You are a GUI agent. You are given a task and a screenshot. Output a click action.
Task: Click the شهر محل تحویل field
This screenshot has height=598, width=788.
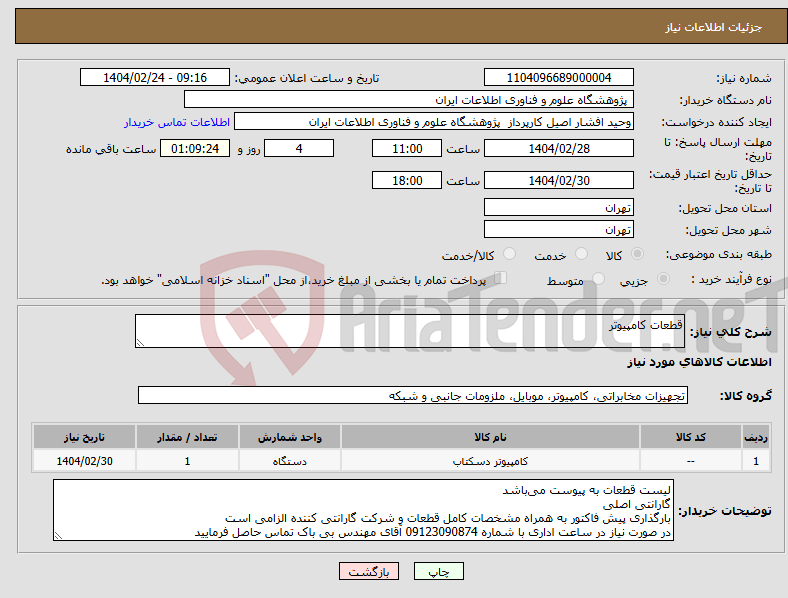pyautogui.click(x=558, y=229)
